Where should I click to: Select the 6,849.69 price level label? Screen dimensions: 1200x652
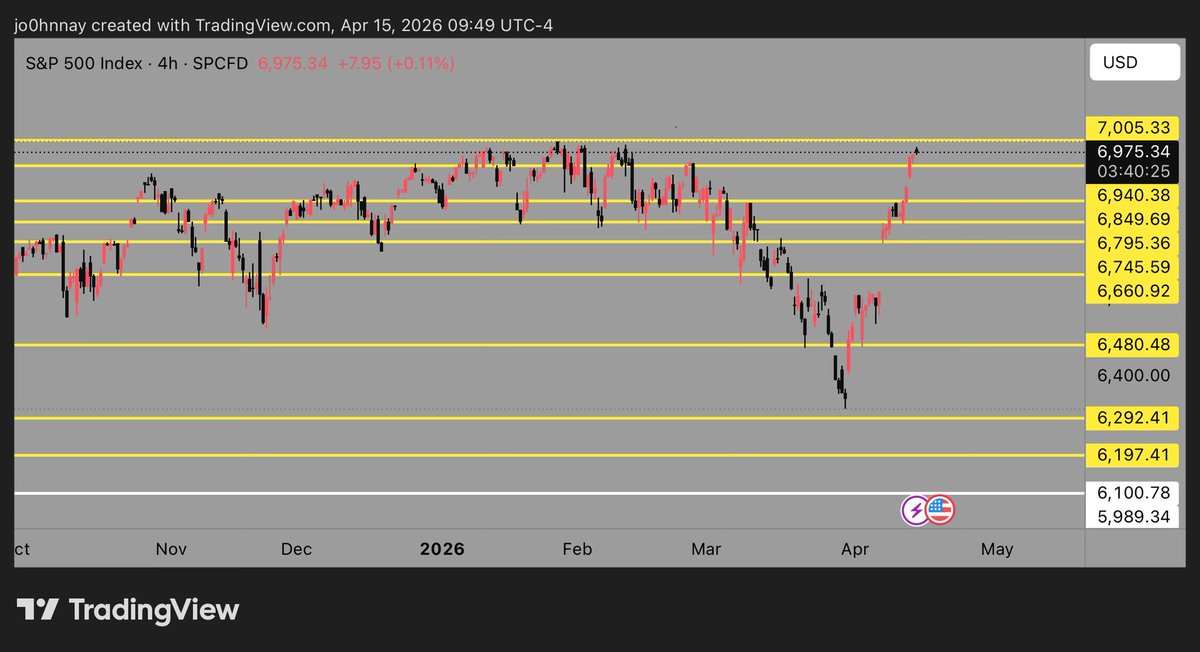[x=1133, y=219]
